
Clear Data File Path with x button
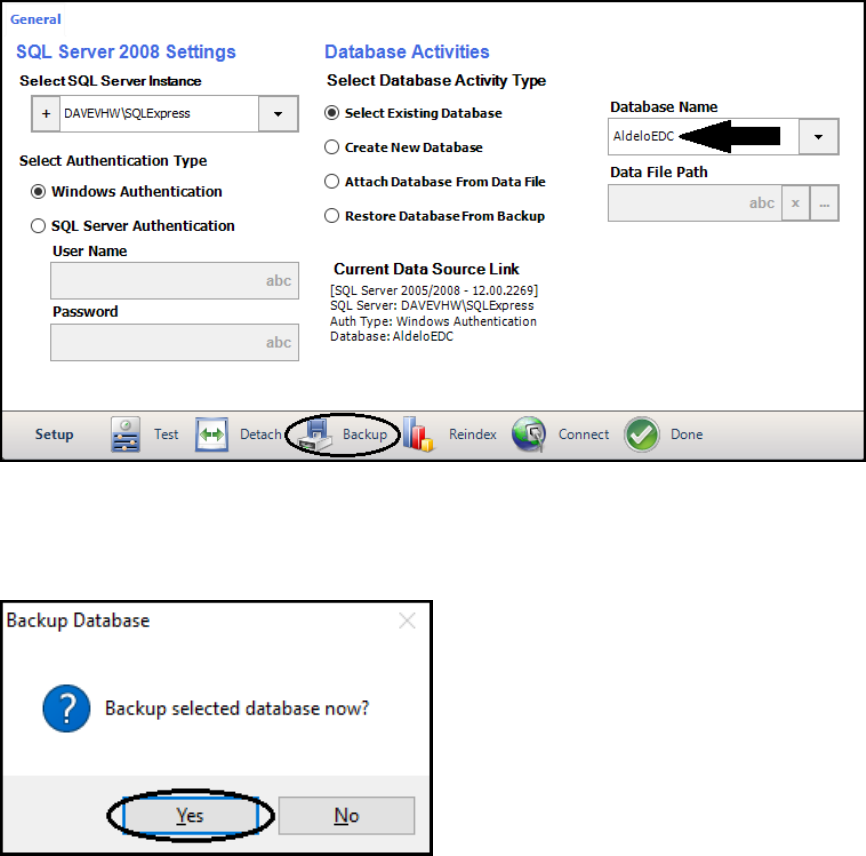pyautogui.click(x=795, y=203)
